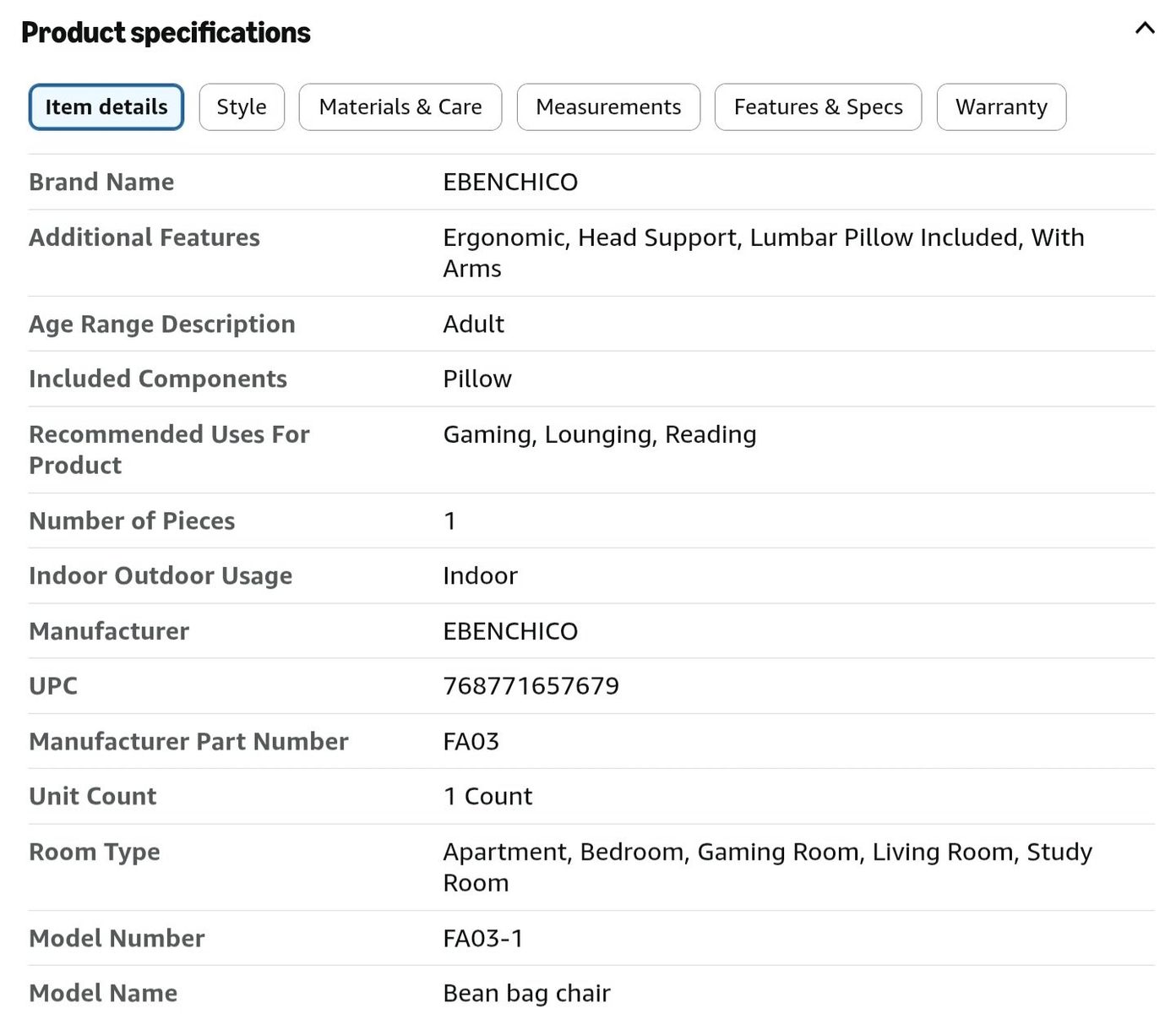Viewport: 1176px width, 1014px height.
Task: Click the Product specifications heading
Action: [x=166, y=32]
